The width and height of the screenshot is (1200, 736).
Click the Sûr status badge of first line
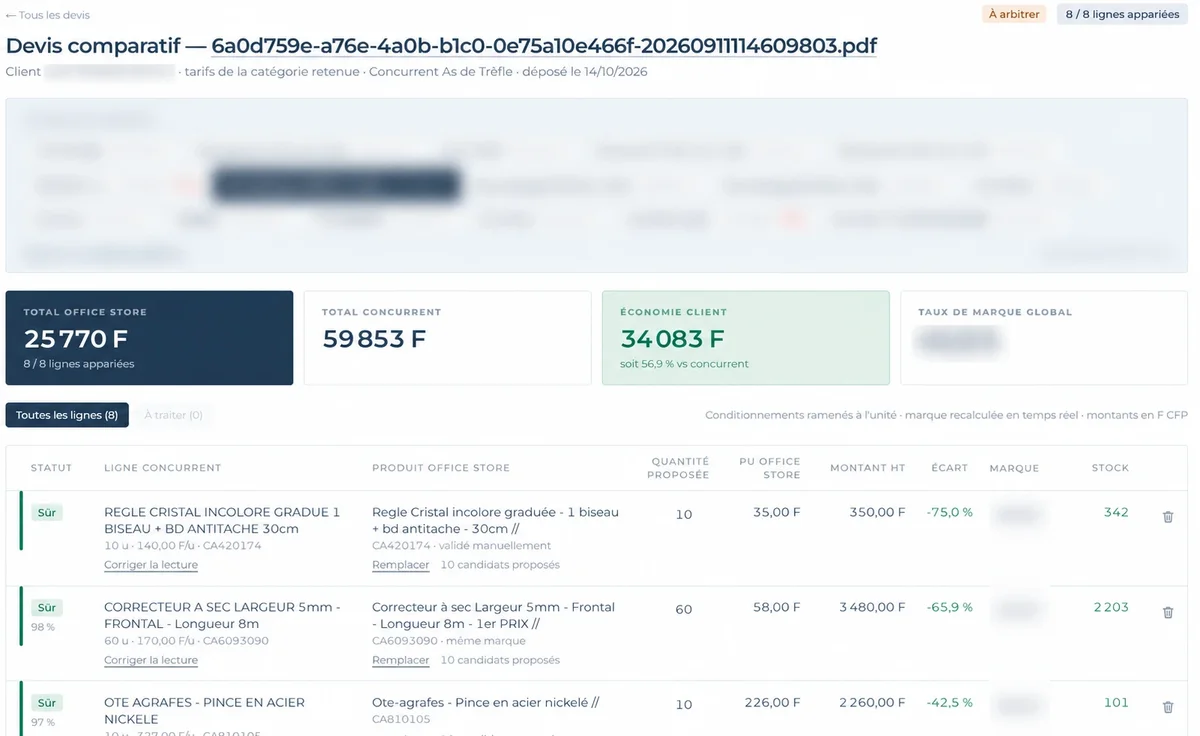pos(47,512)
